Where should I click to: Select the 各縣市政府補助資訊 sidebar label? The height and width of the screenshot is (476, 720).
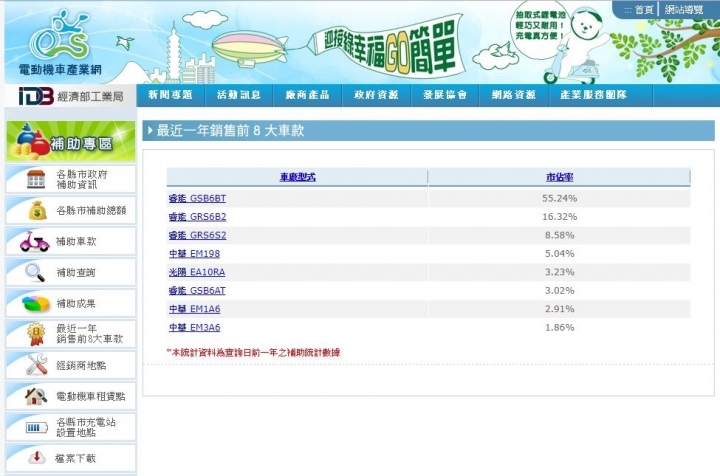82,179
